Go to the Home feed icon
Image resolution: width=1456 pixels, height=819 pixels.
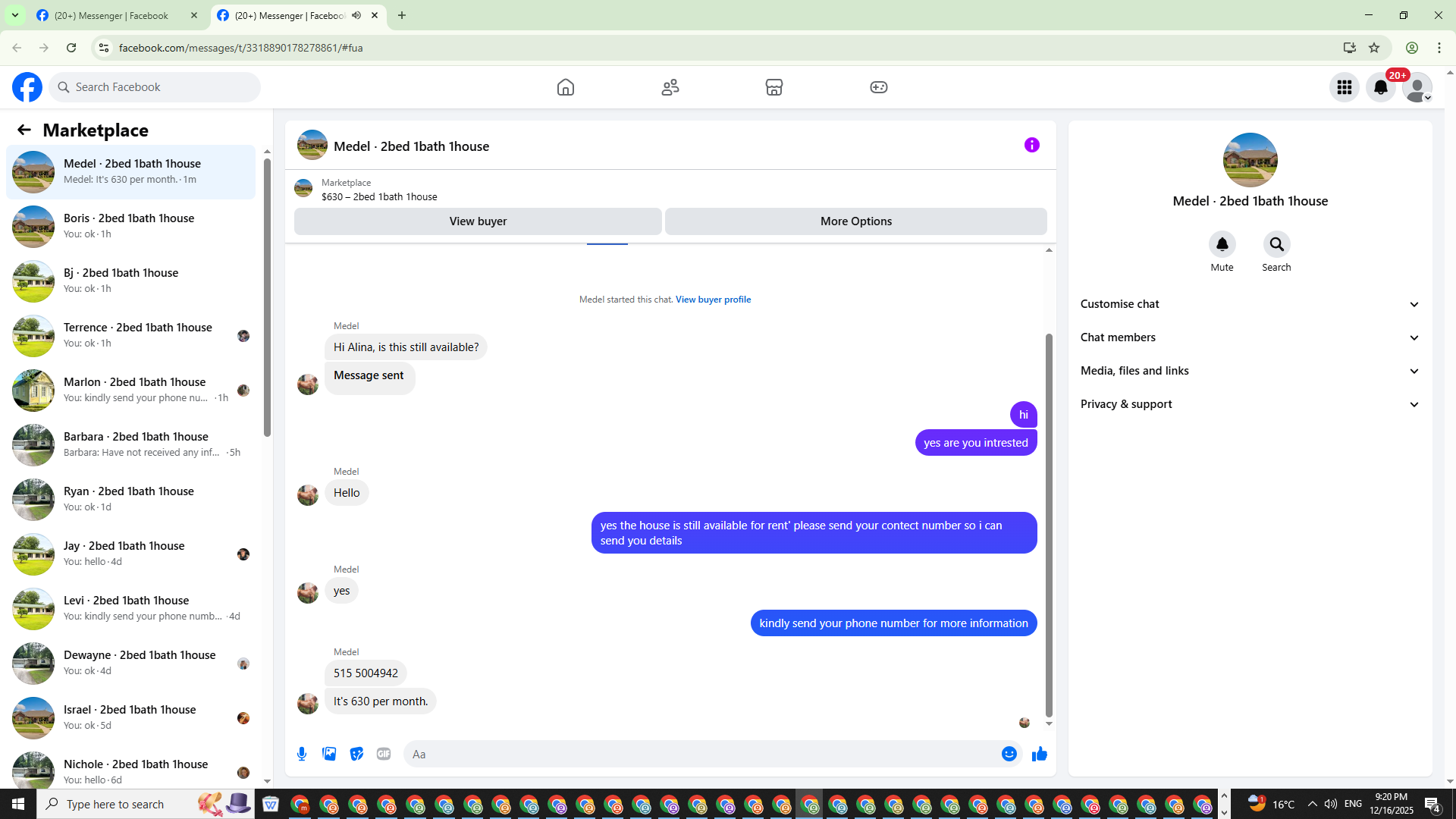pyautogui.click(x=566, y=87)
